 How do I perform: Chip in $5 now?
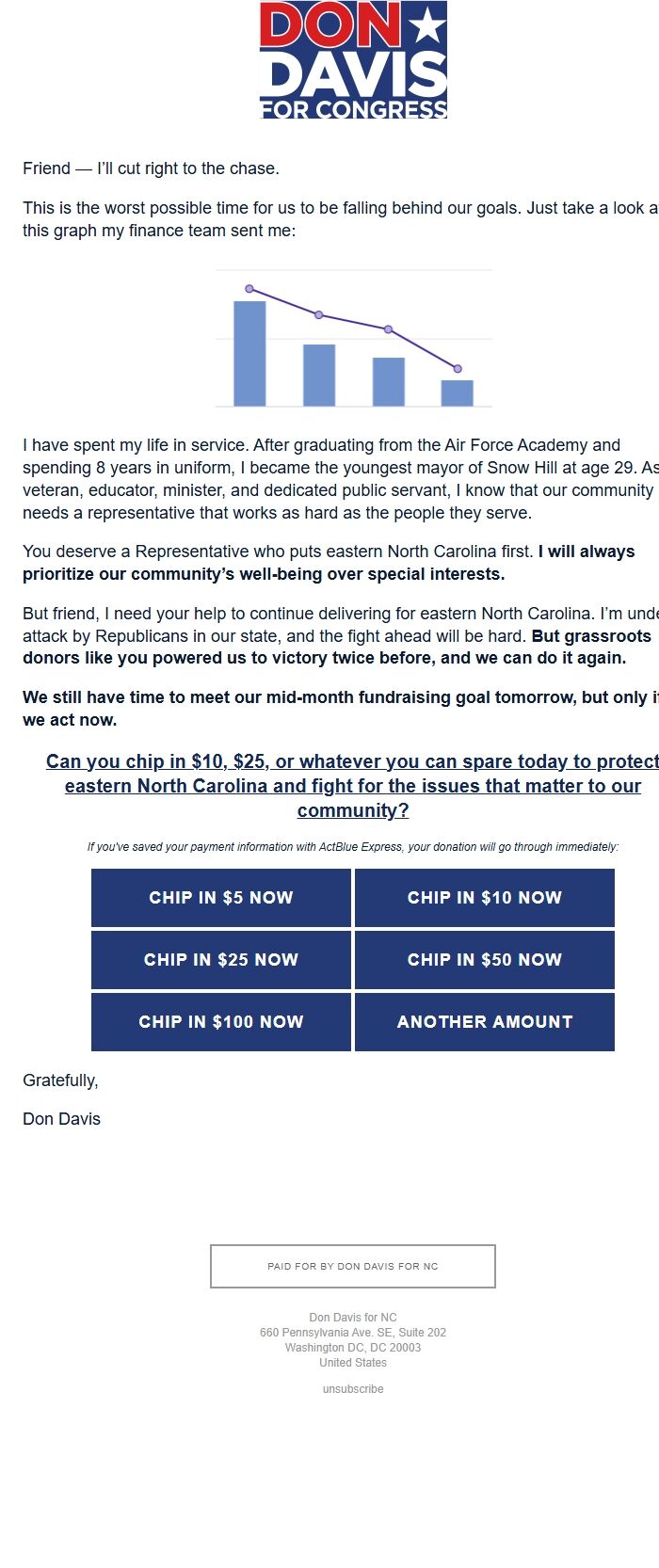point(220,897)
